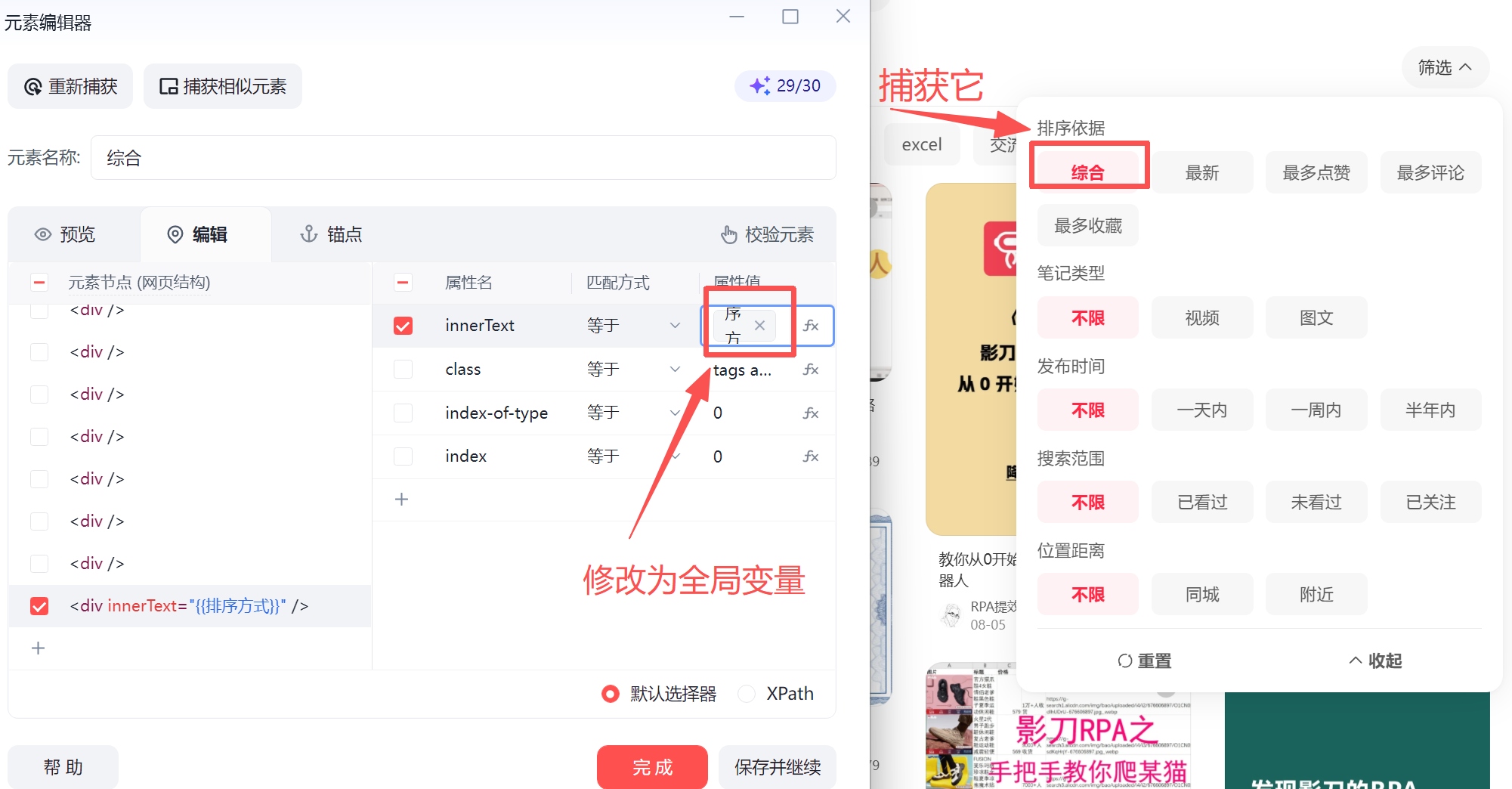This screenshot has height=789, width=1512.
Task: Select 最多收藏 sort option
Action: pos(1088,225)
